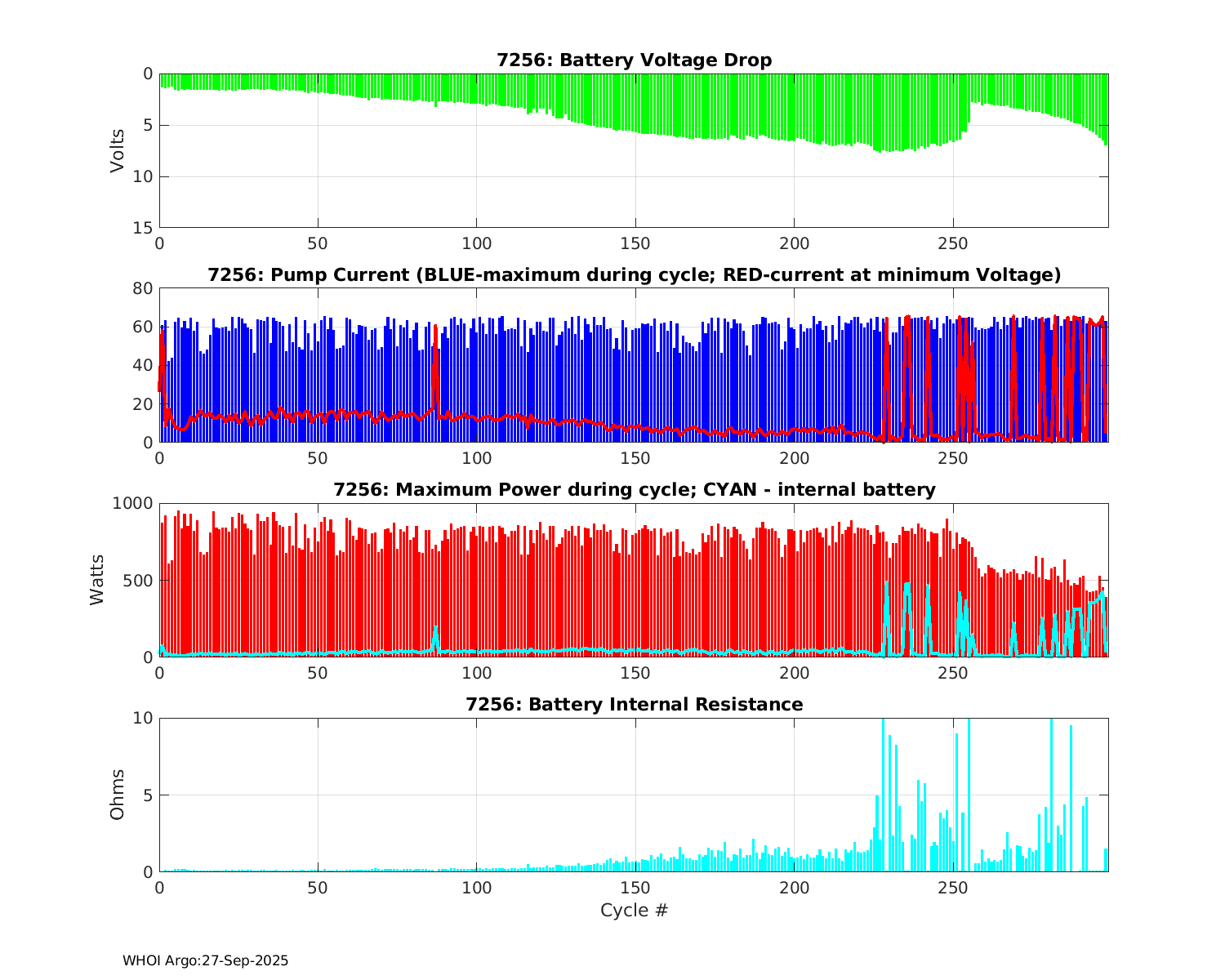Click the 15 tick on Volts axis
The image size is (1225, 980).
click(x=144, y=229)
